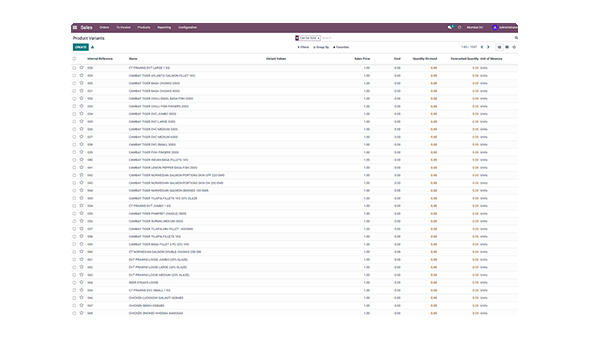Tick the select-all header checkbox
The width and height of the screenshot is (590, 360).
74,59
